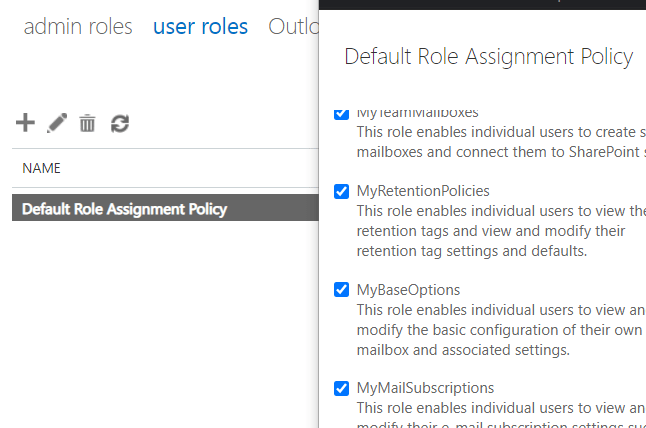The height and width of the screenshot is (428, 646).
Task: Delete the policy using the trash icon
Action: (88, 123)
